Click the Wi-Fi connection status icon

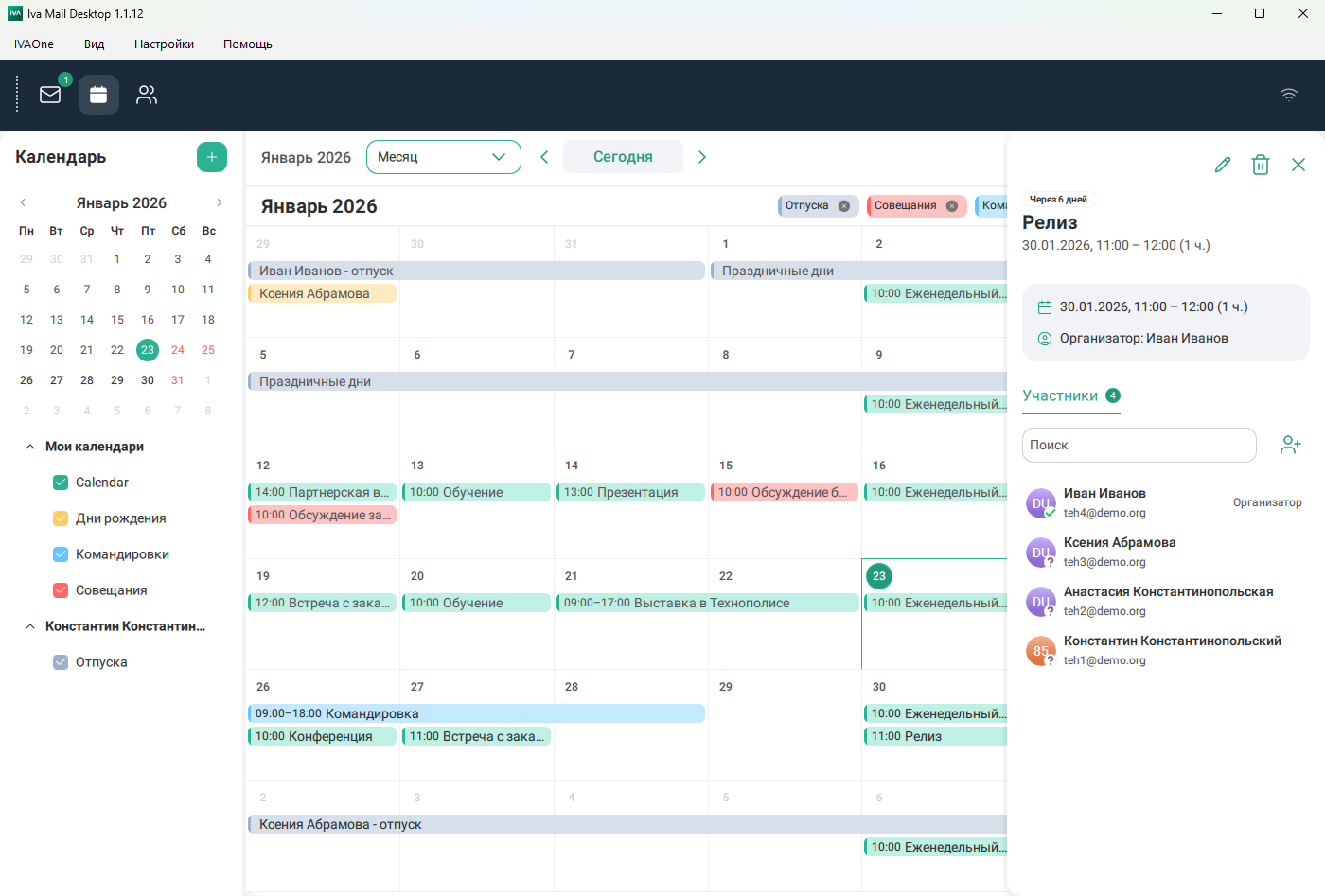pos(1289,95)
